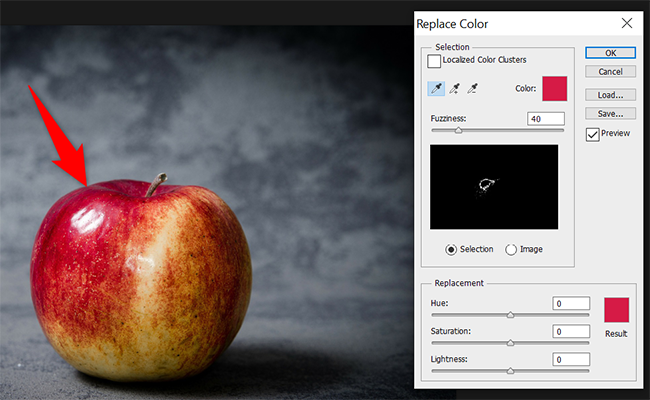The width and height of the screenshot is (650, 400).
Task: Uncheck the Preview checkbox
Action: pyautogui.click(x=592, y=134)
